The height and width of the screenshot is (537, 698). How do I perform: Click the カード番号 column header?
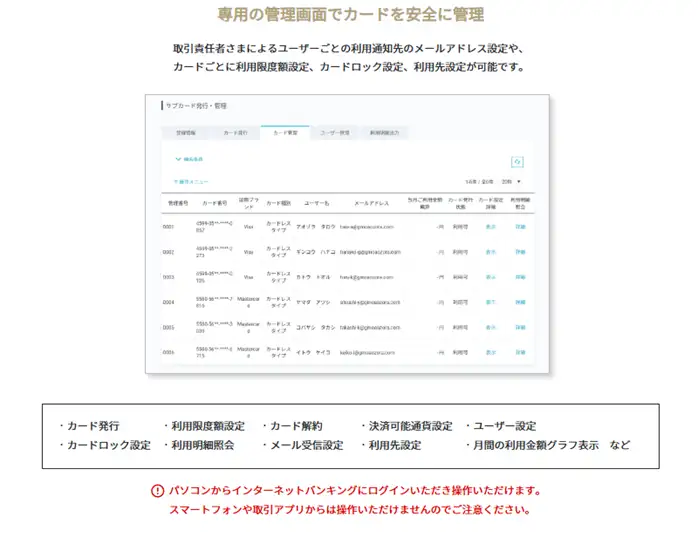(x=215, y=203)
